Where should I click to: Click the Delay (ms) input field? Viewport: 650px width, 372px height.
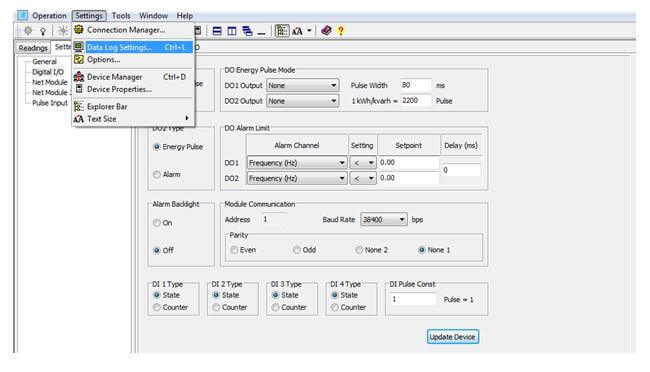(461, 170)
